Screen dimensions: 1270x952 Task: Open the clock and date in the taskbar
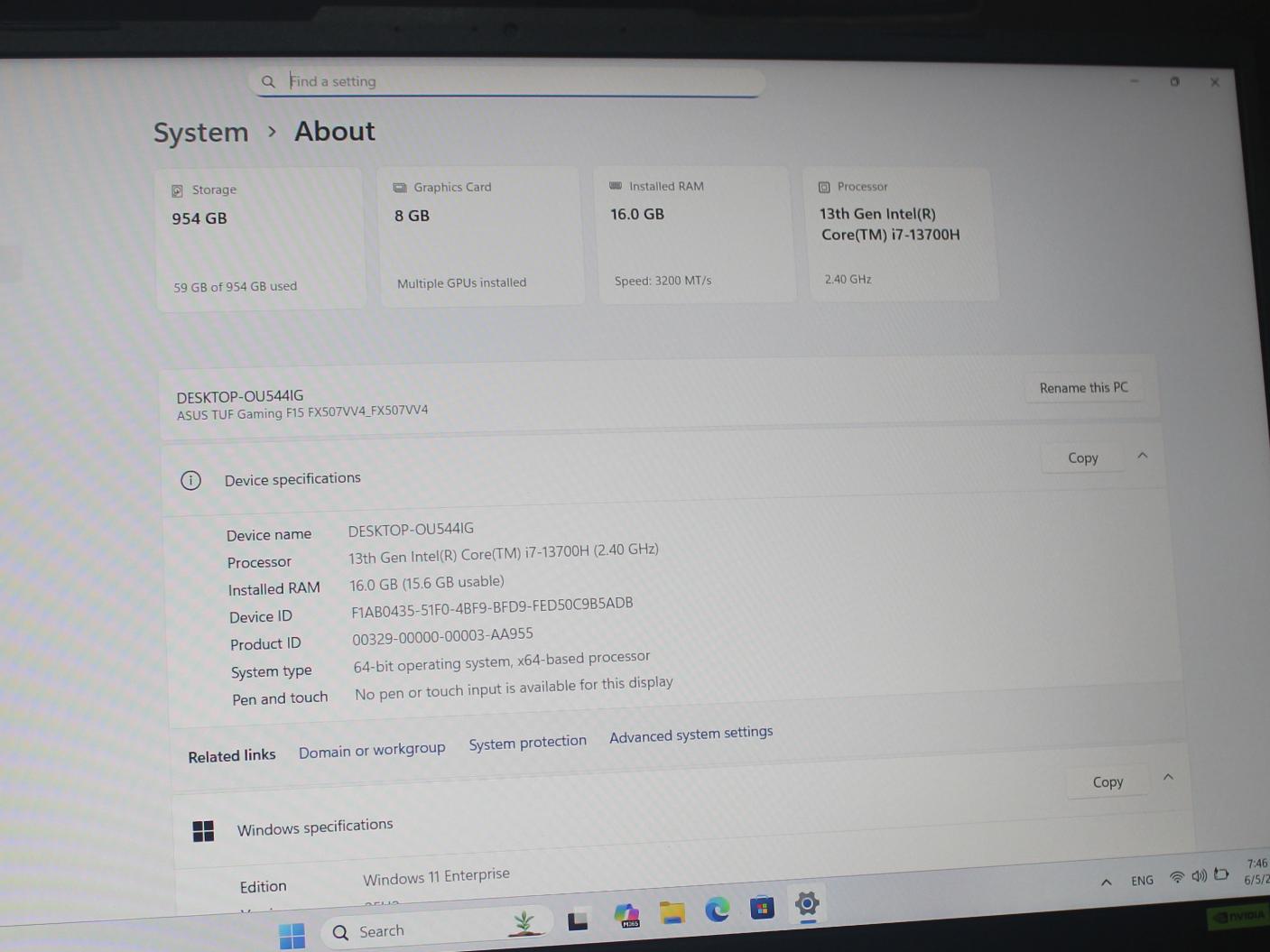click(1256, 871)
